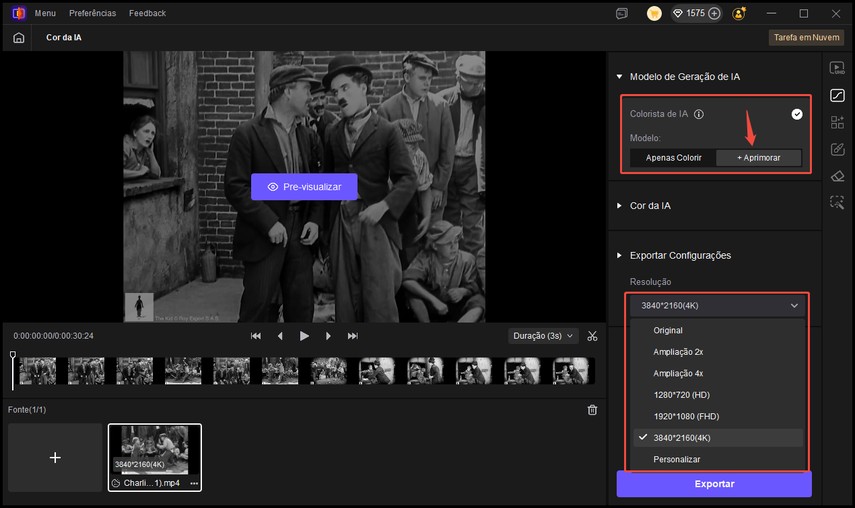The height and width of the screenshot is (508, 855).
Task: Toggle the Colorista de IA checkmark
Action: tap(797, 114)
